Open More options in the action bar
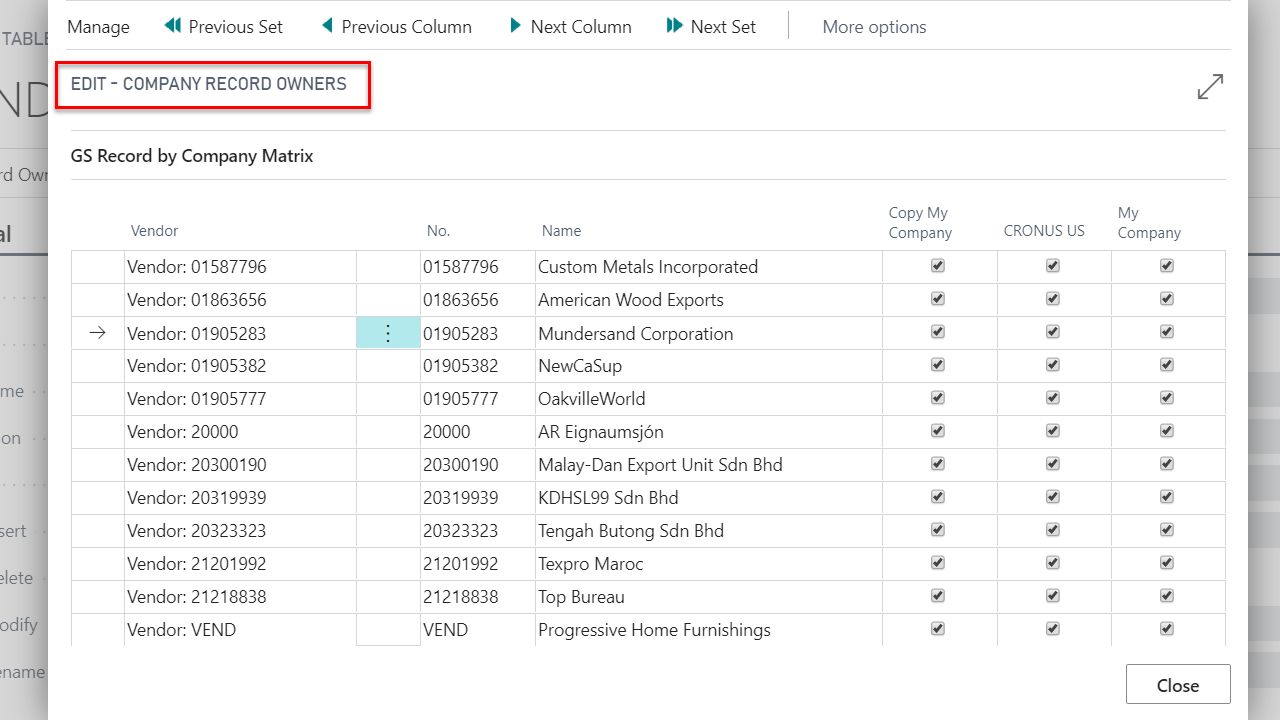 coord(874,27)
